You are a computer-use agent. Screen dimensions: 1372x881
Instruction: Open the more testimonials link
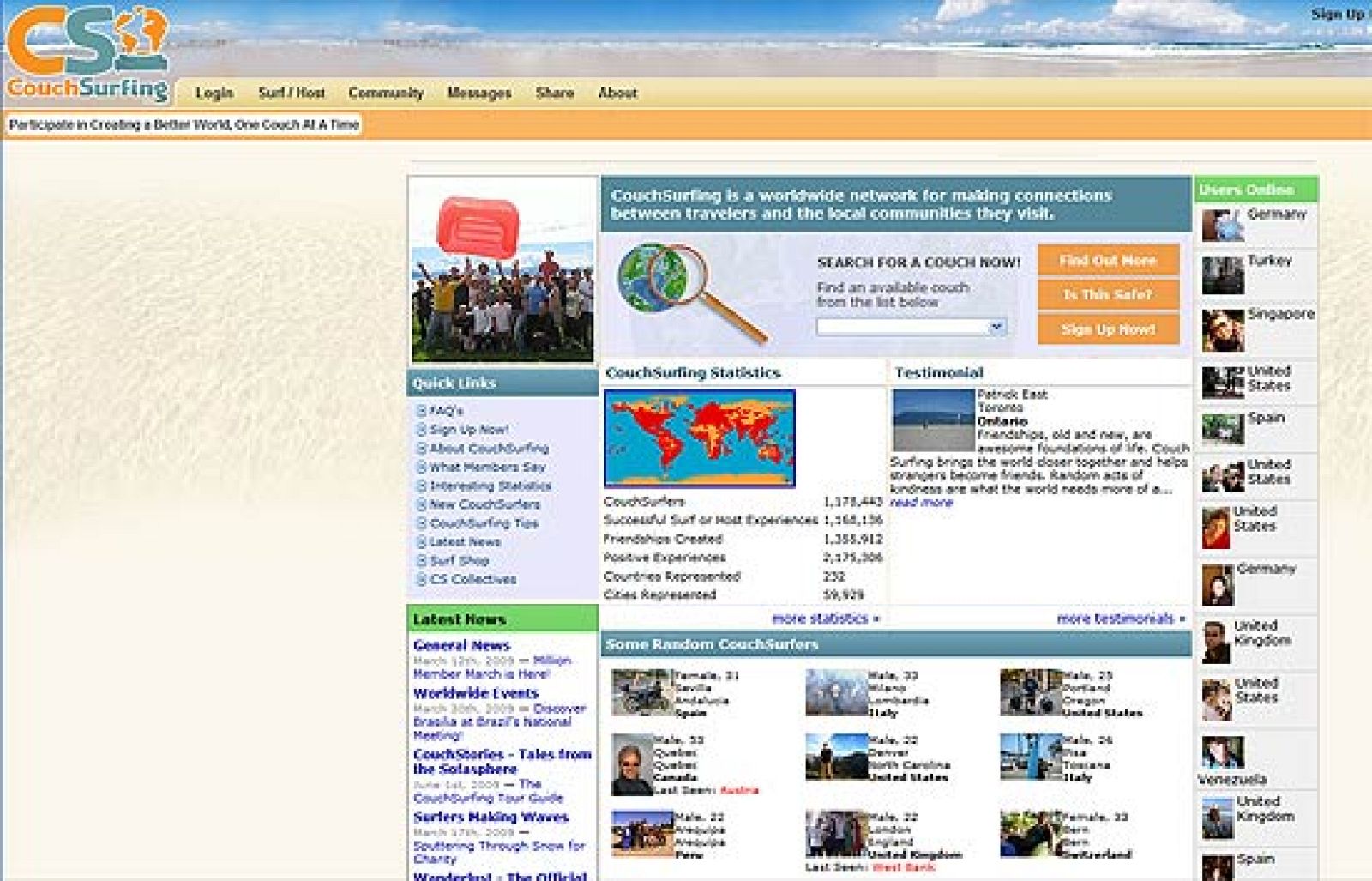(x=1120, y=619)
